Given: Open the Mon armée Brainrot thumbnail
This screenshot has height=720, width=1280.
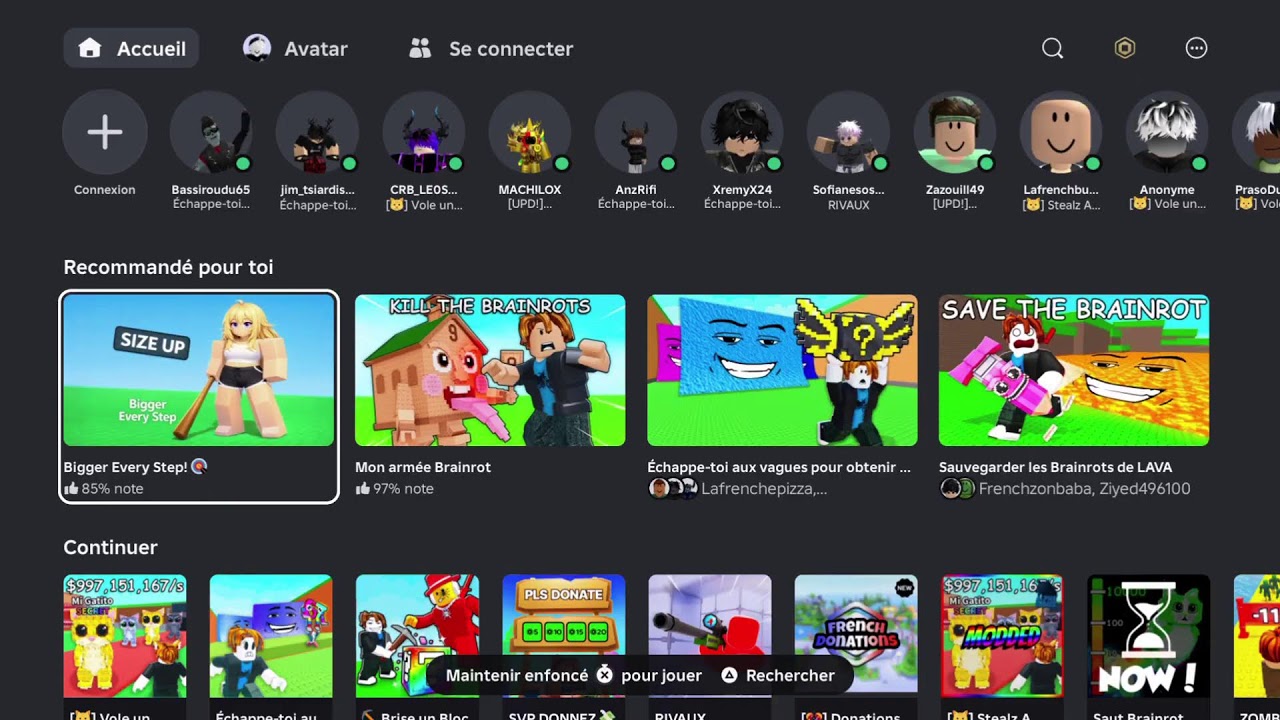Looking at the screenshot, I should 490,370.
